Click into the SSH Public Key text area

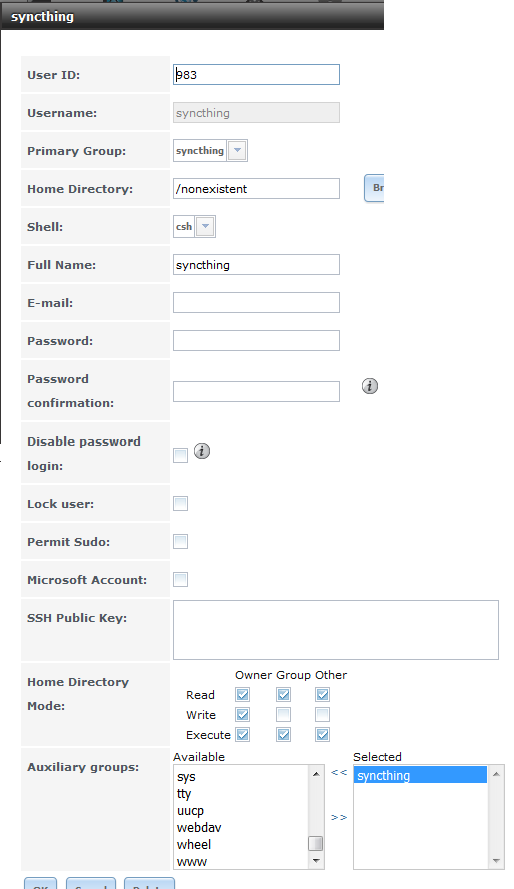[335, 630]
